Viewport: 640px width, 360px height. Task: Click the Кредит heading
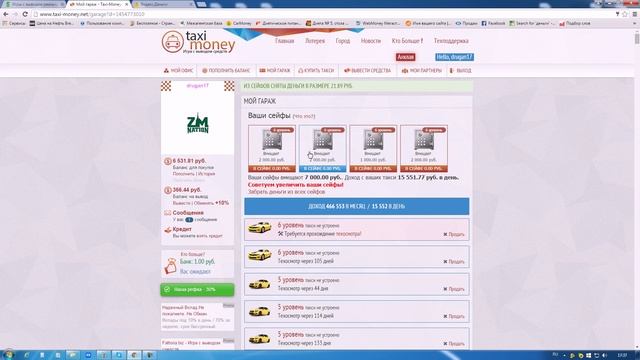182,229
